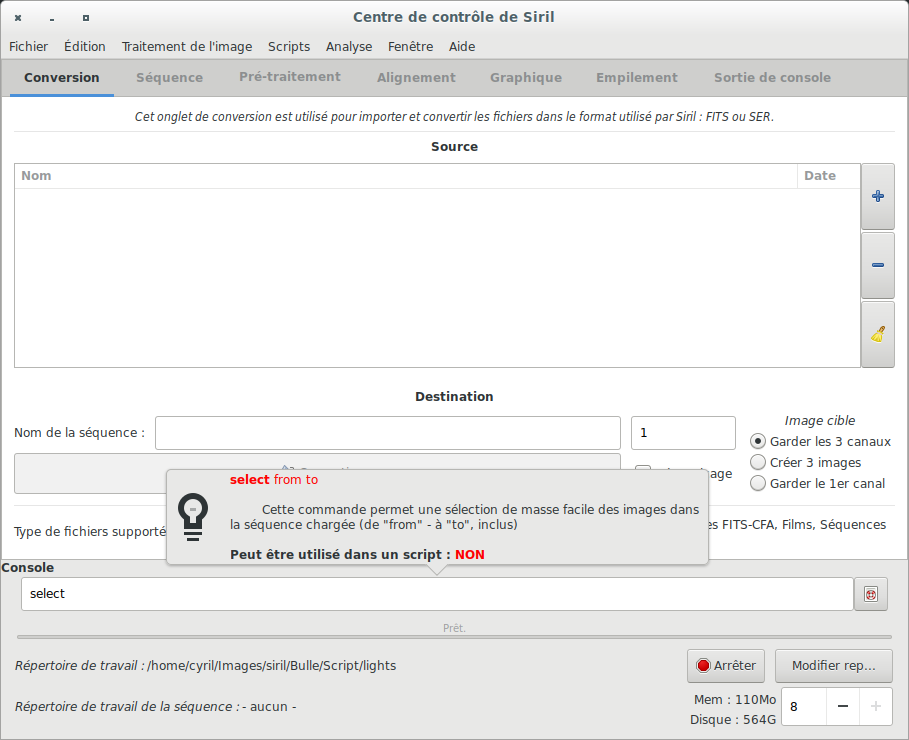This screenshot has width=909, height=740.
Task: Click the red stop icon in Arrêter
Action: click(x=703, y=666)
